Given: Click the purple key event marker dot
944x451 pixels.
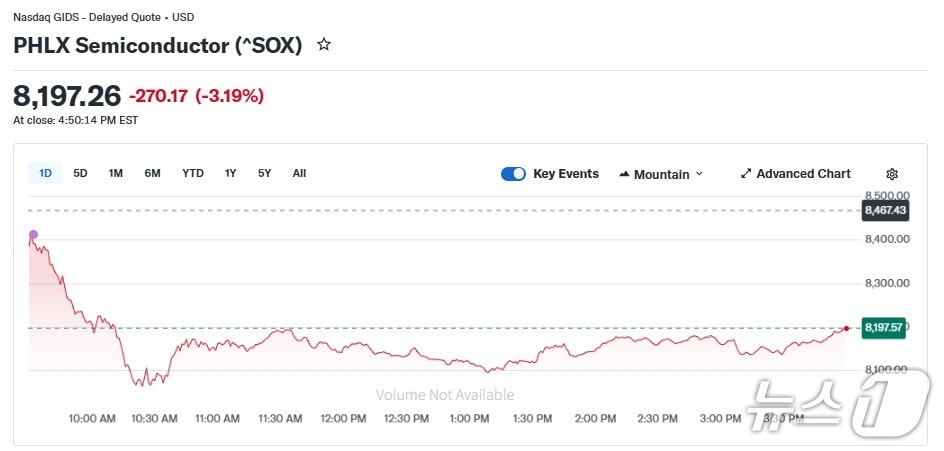Looking at the screenshot, I should pos(33,235).
